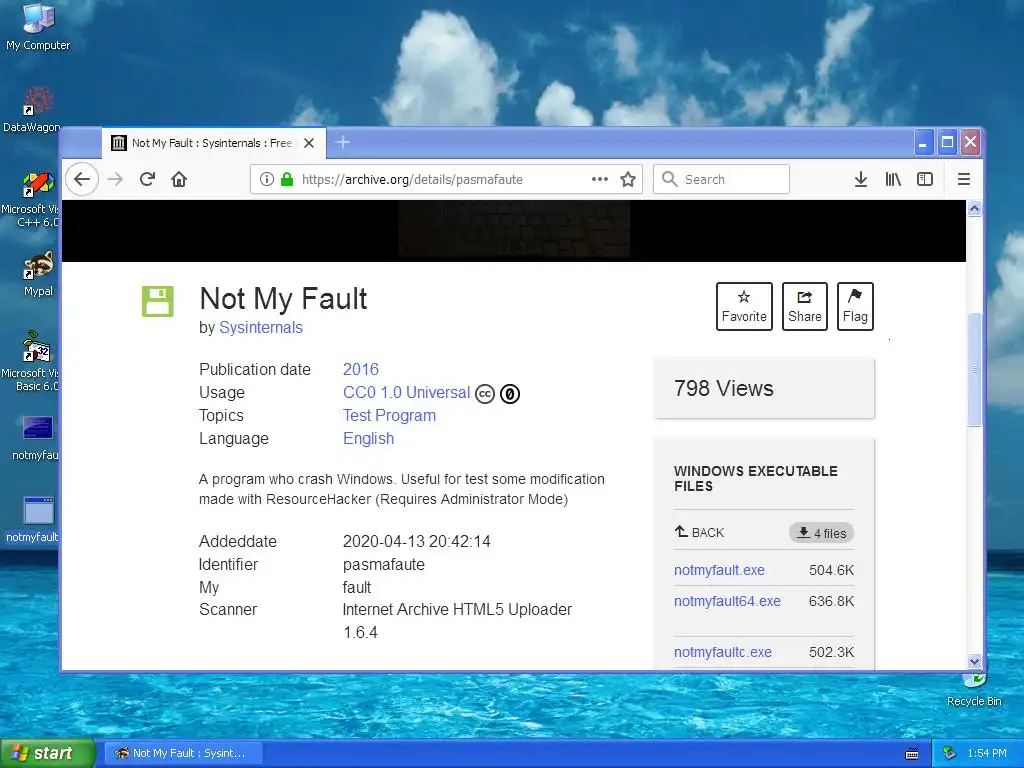Viewport: 1024px width, 768px height.
Task: Download notmyfault.exe
Action: point(719,570)
